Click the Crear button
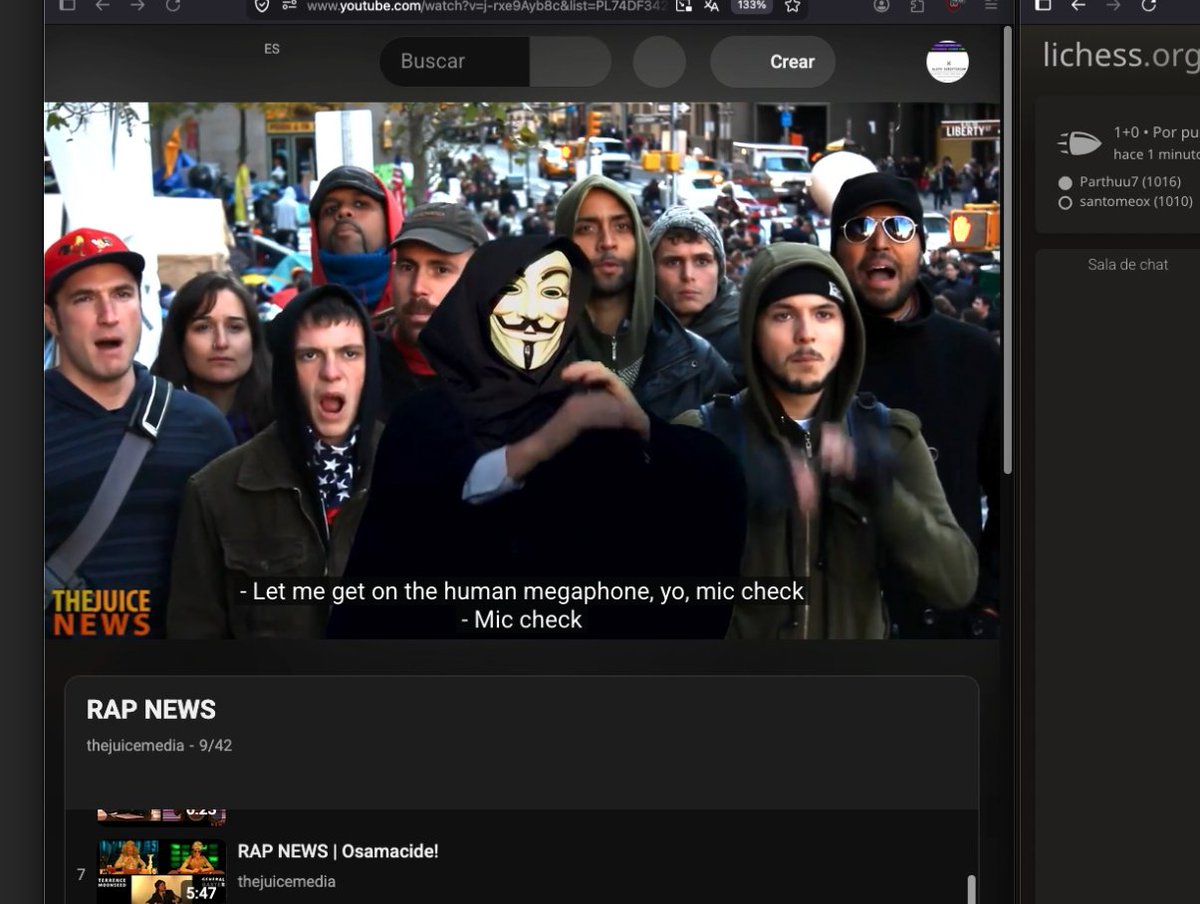The height and width of the screenshot is (904, 1200). coord(773,61)
